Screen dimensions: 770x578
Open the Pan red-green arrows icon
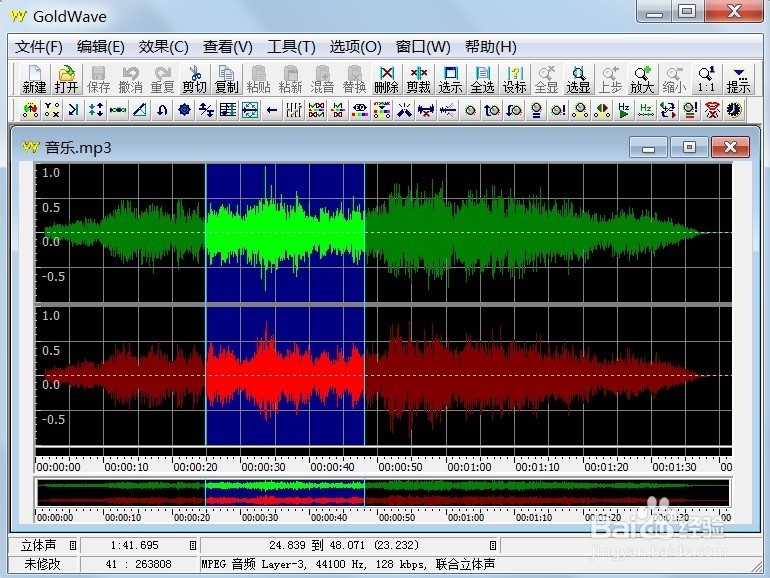tap(602, 110)
